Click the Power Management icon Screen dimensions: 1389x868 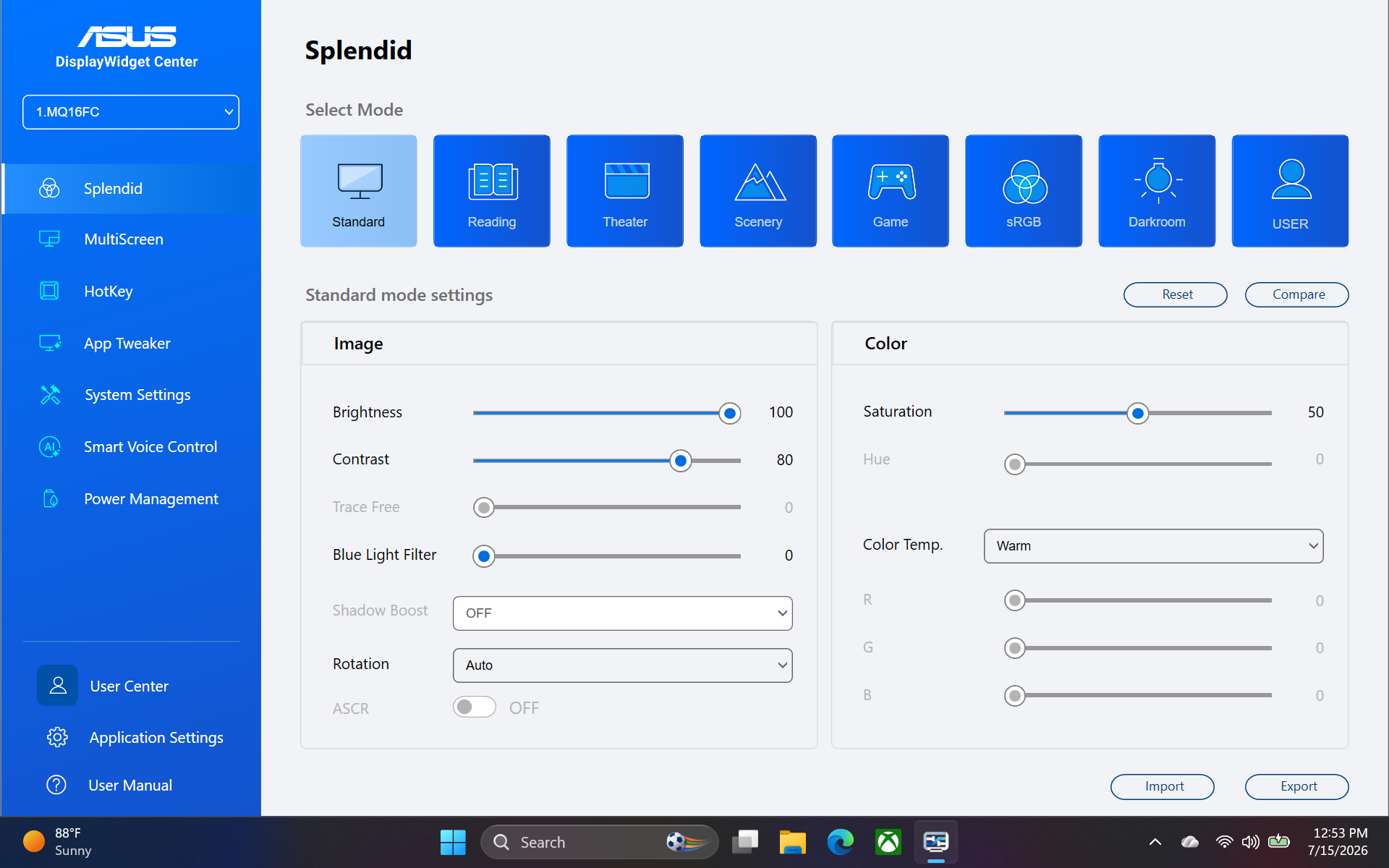pos(51,498)
